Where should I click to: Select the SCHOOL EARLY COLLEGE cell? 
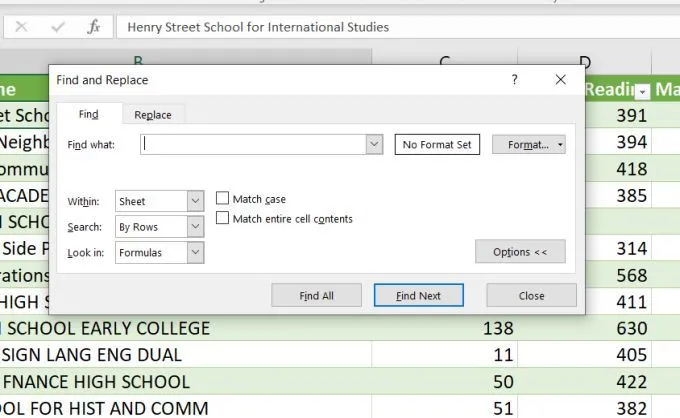point(186,328)
